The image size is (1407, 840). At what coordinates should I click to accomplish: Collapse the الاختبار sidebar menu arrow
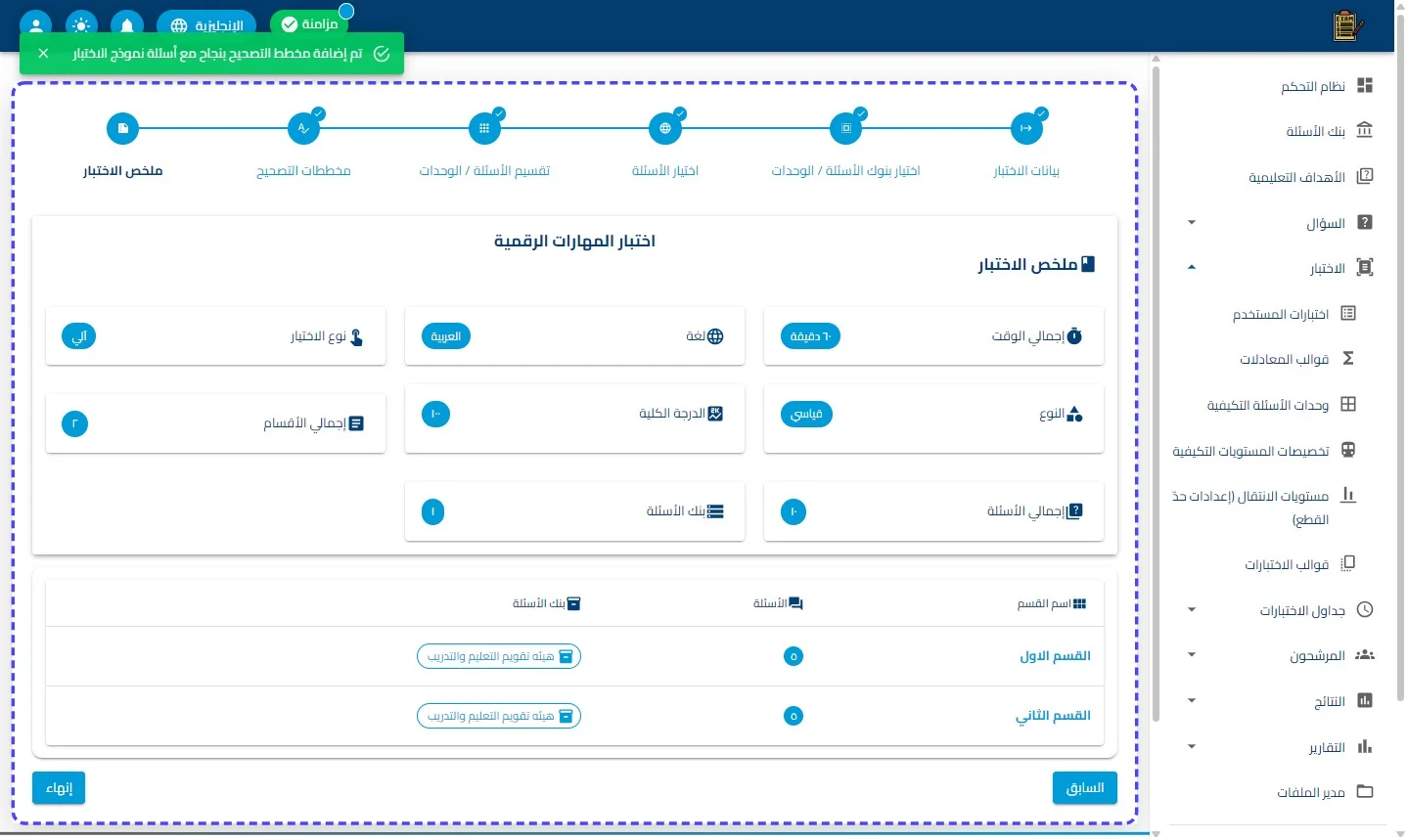(x=1192, y=268)
